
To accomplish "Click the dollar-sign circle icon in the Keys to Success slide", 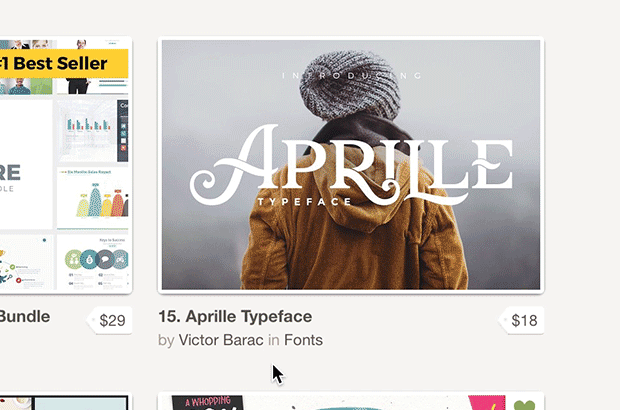I will (x=89, y=259).
